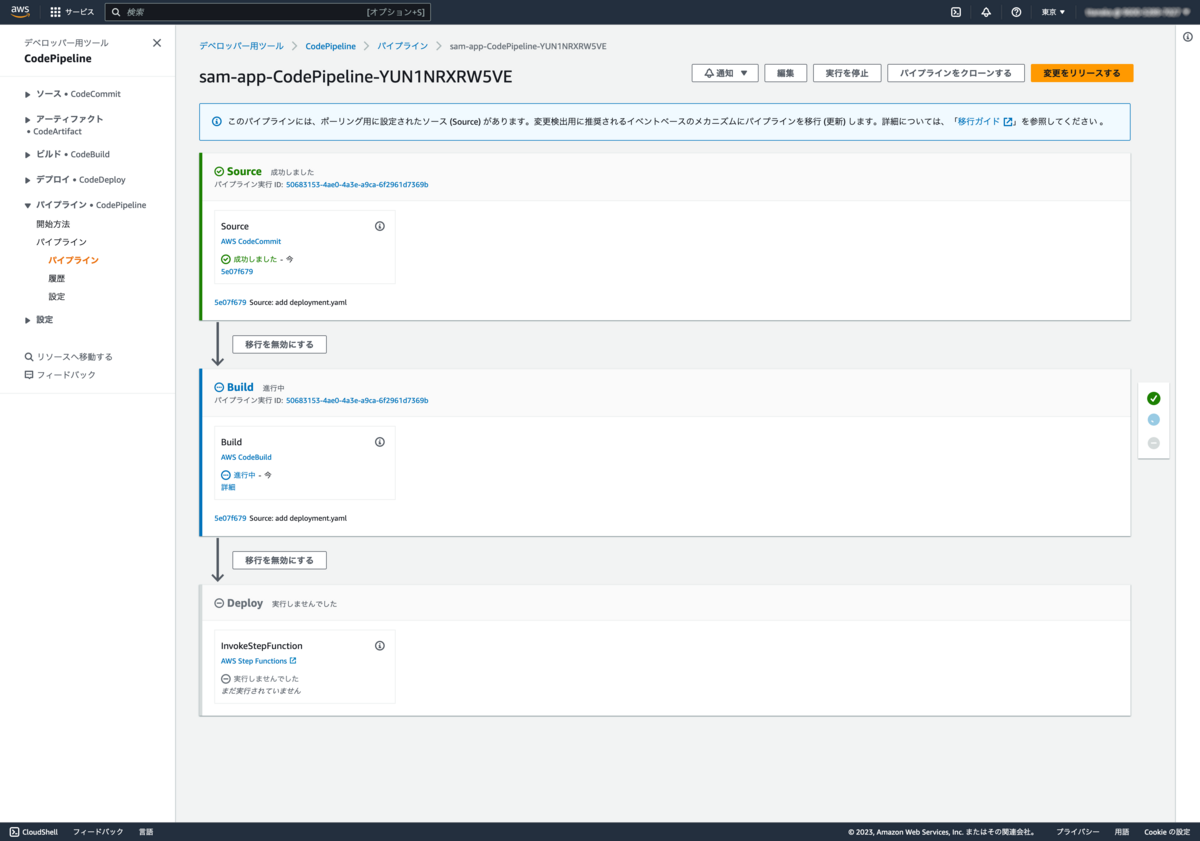Click the 実行を停止 button
Image resolution: width=1200 pixels, height=841 pixels.
[847, 73]
